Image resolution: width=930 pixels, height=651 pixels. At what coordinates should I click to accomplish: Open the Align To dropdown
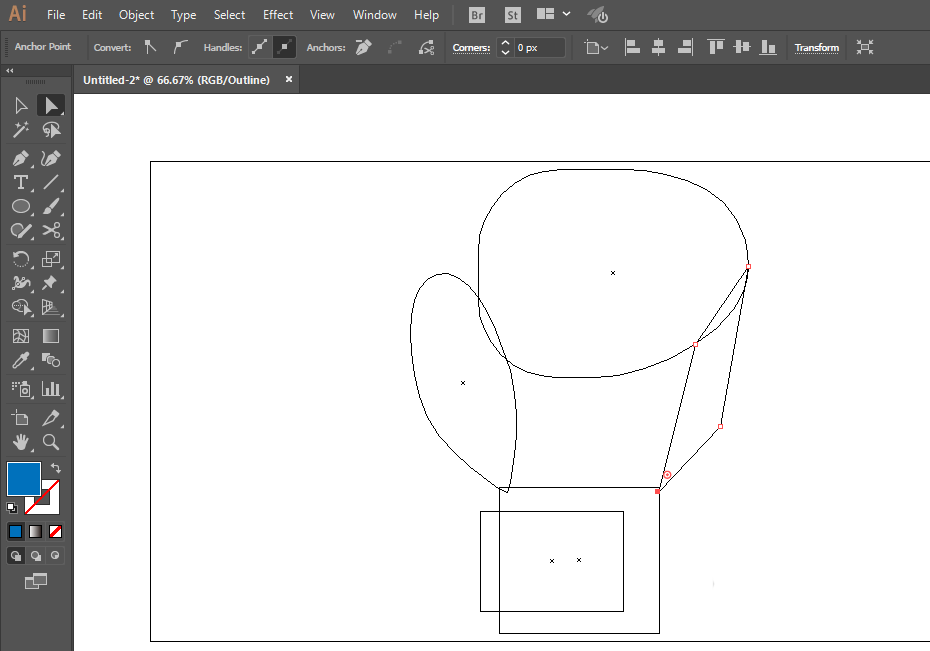click(596, 47)
